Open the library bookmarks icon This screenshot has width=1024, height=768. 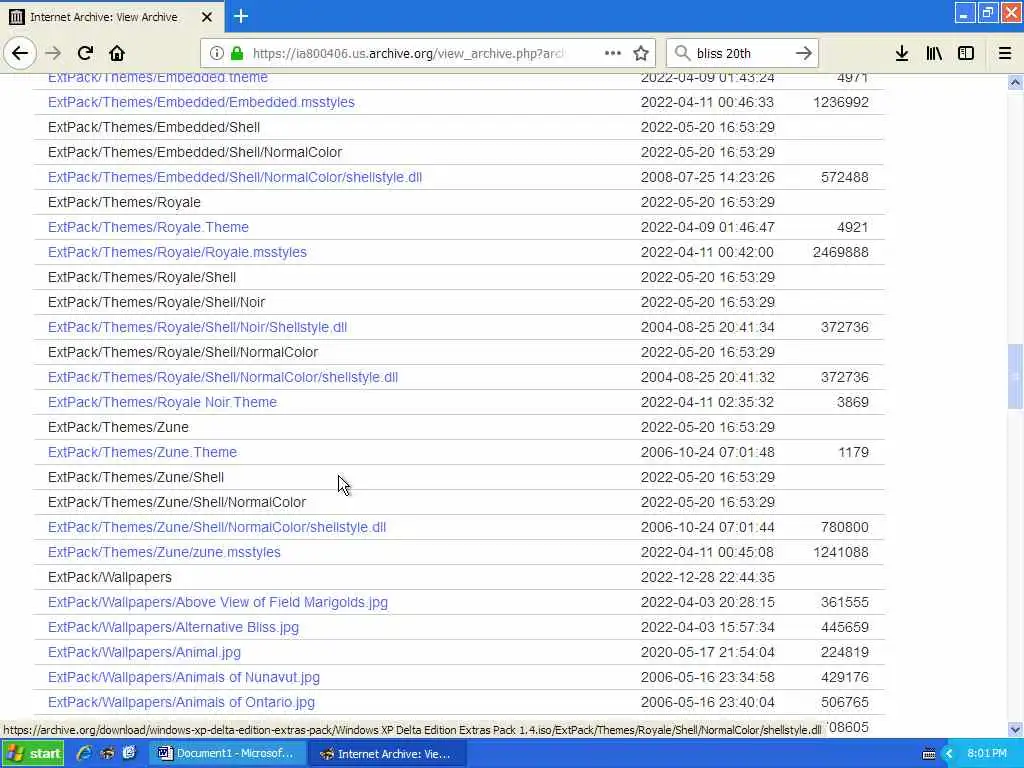934,53
